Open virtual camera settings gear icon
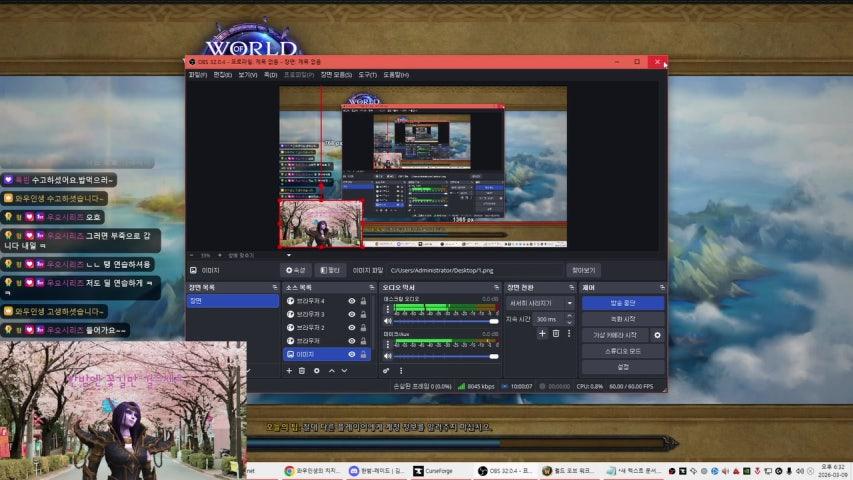Viewport: 853px width, 480px height. pos(657,335)
